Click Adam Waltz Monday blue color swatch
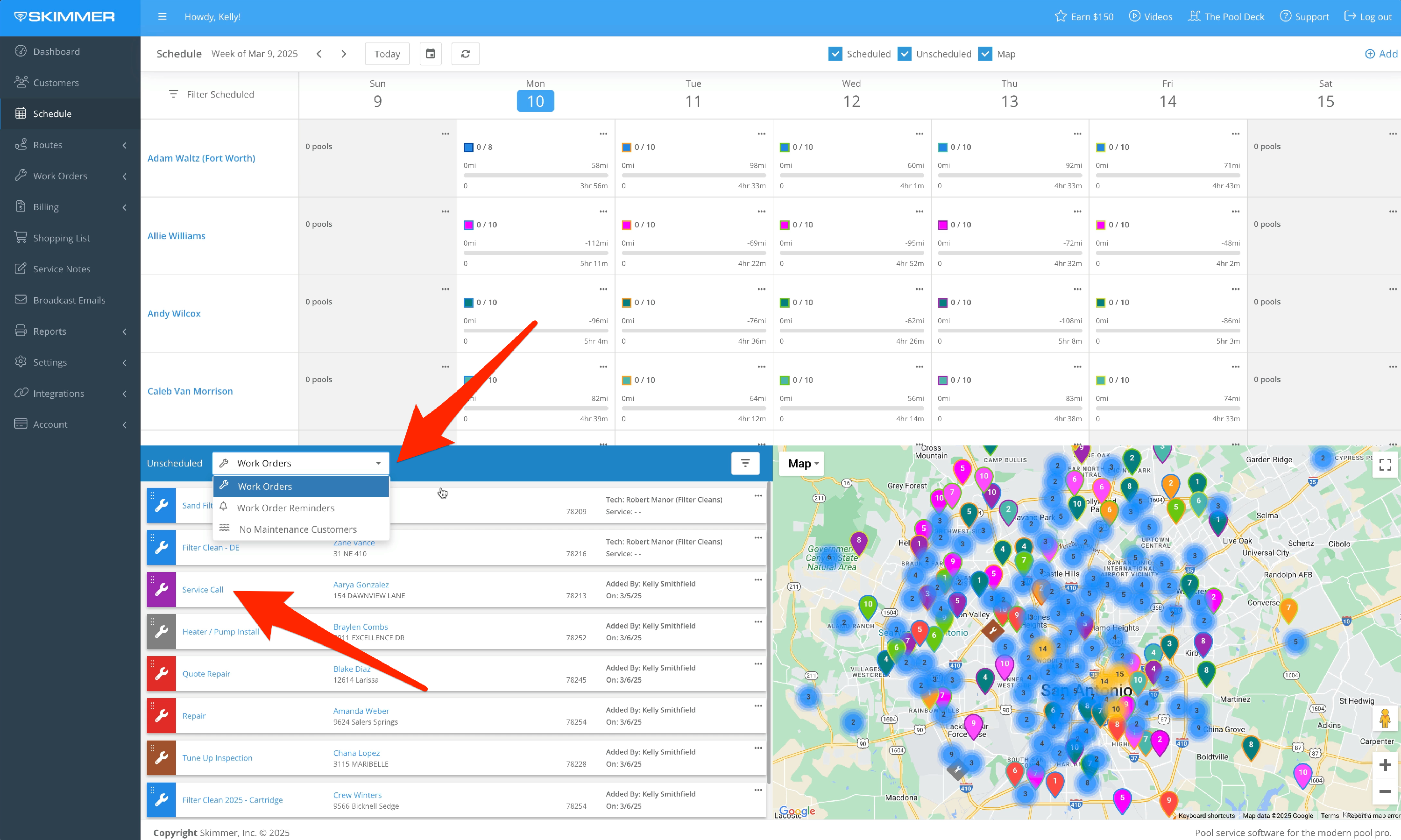Image resolution: width=1401 pixels, height=840 pixels. click(468, 147)
